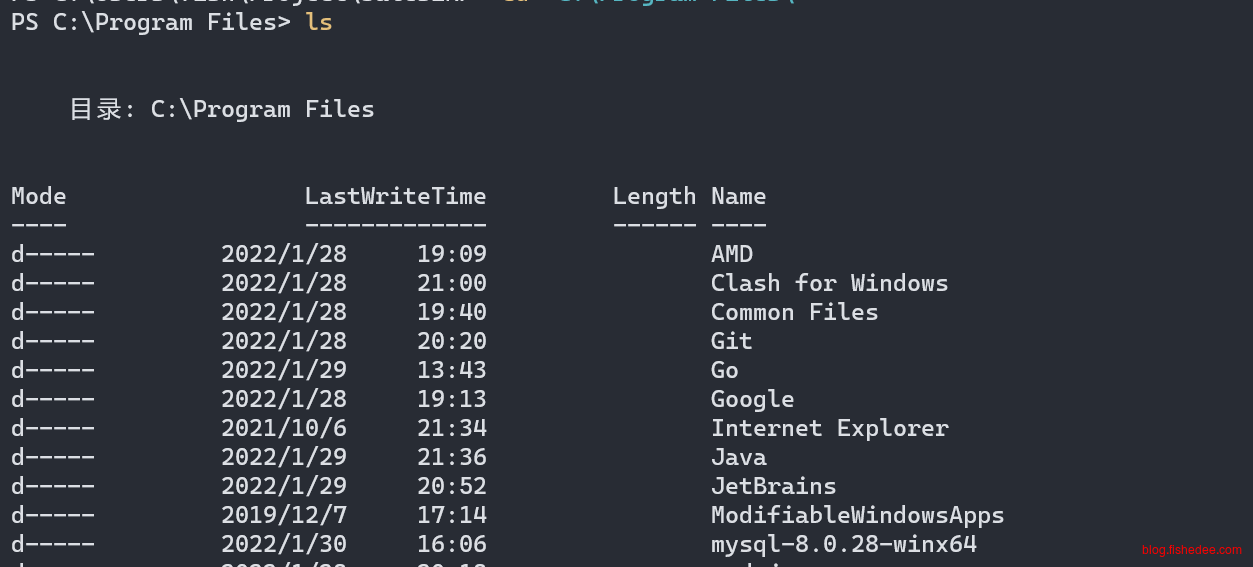Viewport: 1253px width, 567px height.
Task: Click the Mode column header
Action: [x=38, y=196]
